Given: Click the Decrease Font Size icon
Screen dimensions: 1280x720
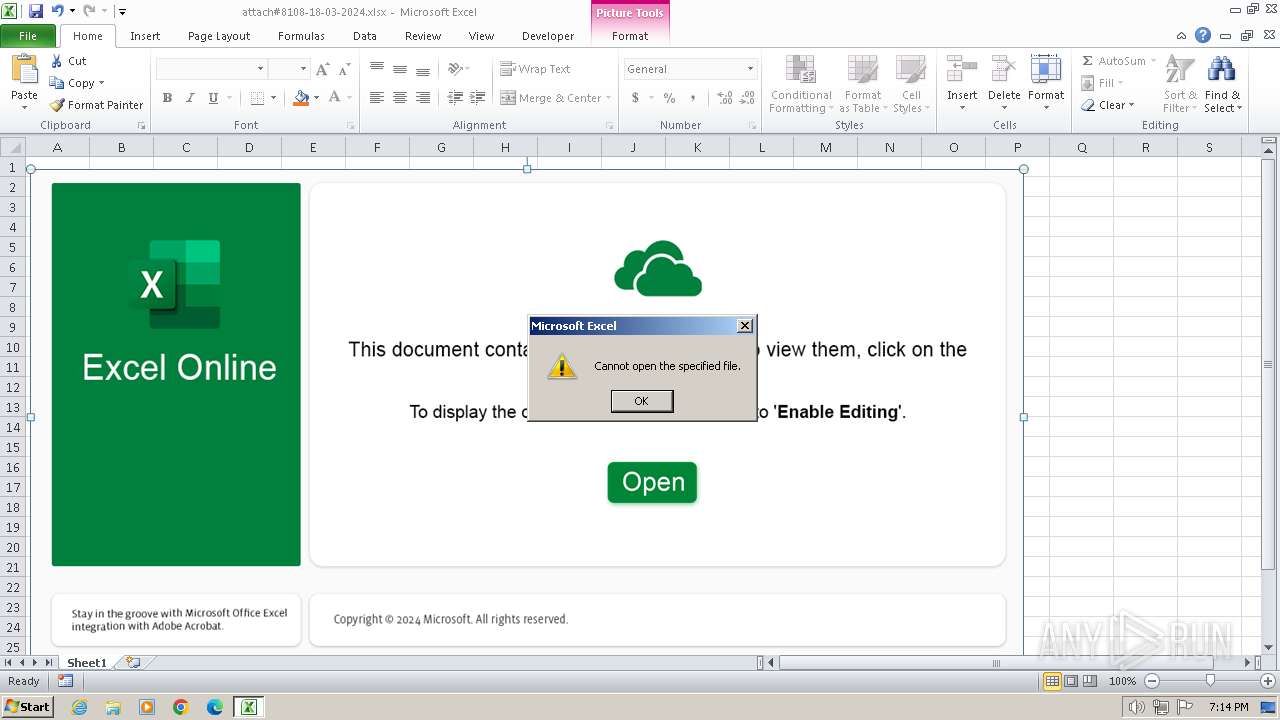Looking at the screenshot, I should click(344, 69).
